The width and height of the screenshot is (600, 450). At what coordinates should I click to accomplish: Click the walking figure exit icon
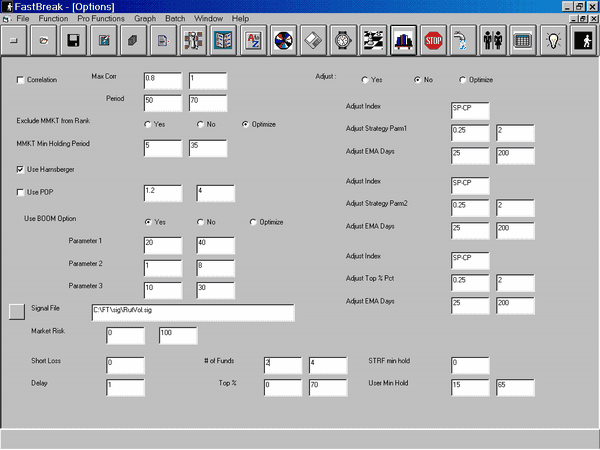click(x=582, y=41)
